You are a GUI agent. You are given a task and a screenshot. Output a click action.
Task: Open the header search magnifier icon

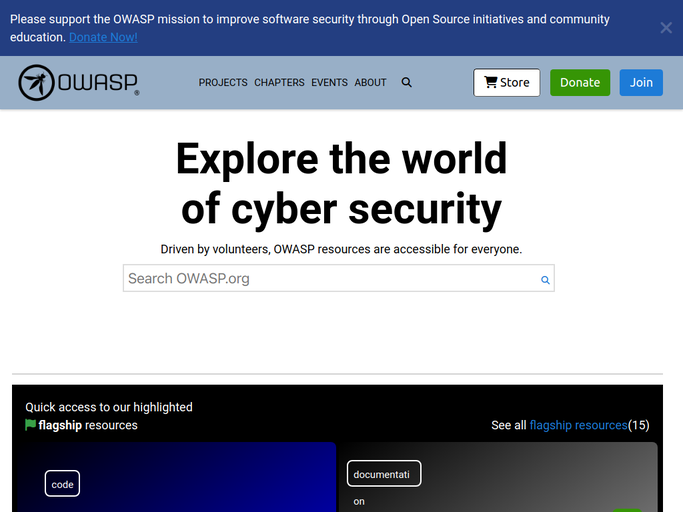(x=406, y=82)
